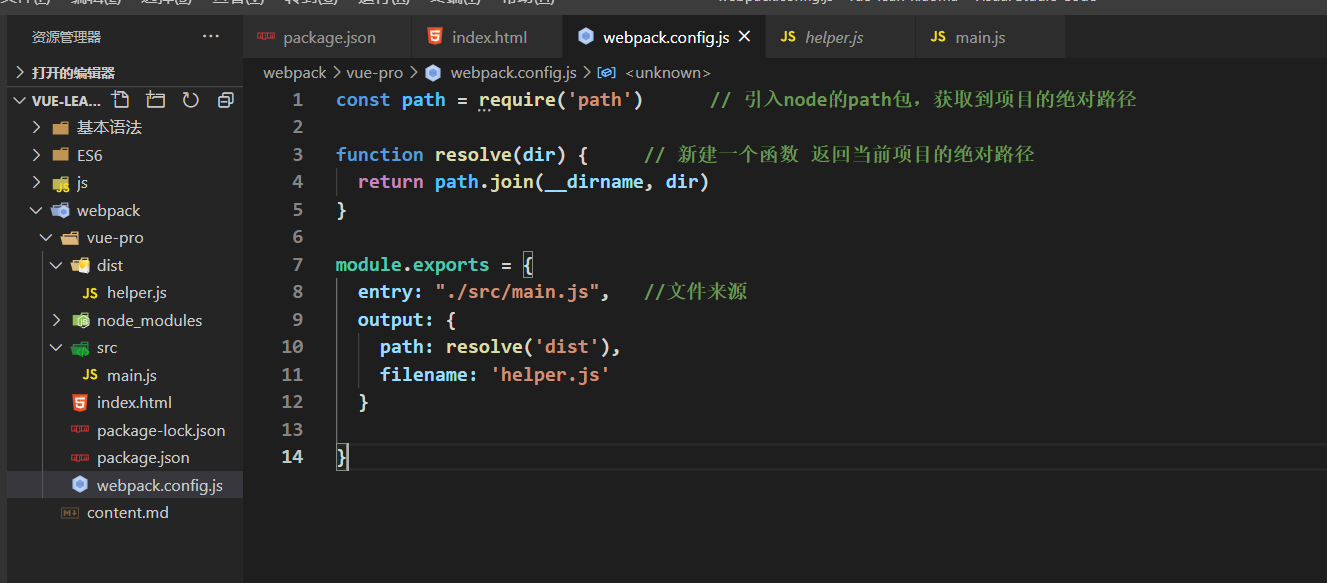The width and height of the screenshot is (1327, 583).
Task: Collapse the VUE-LEA workspace section
Action: 20,100
